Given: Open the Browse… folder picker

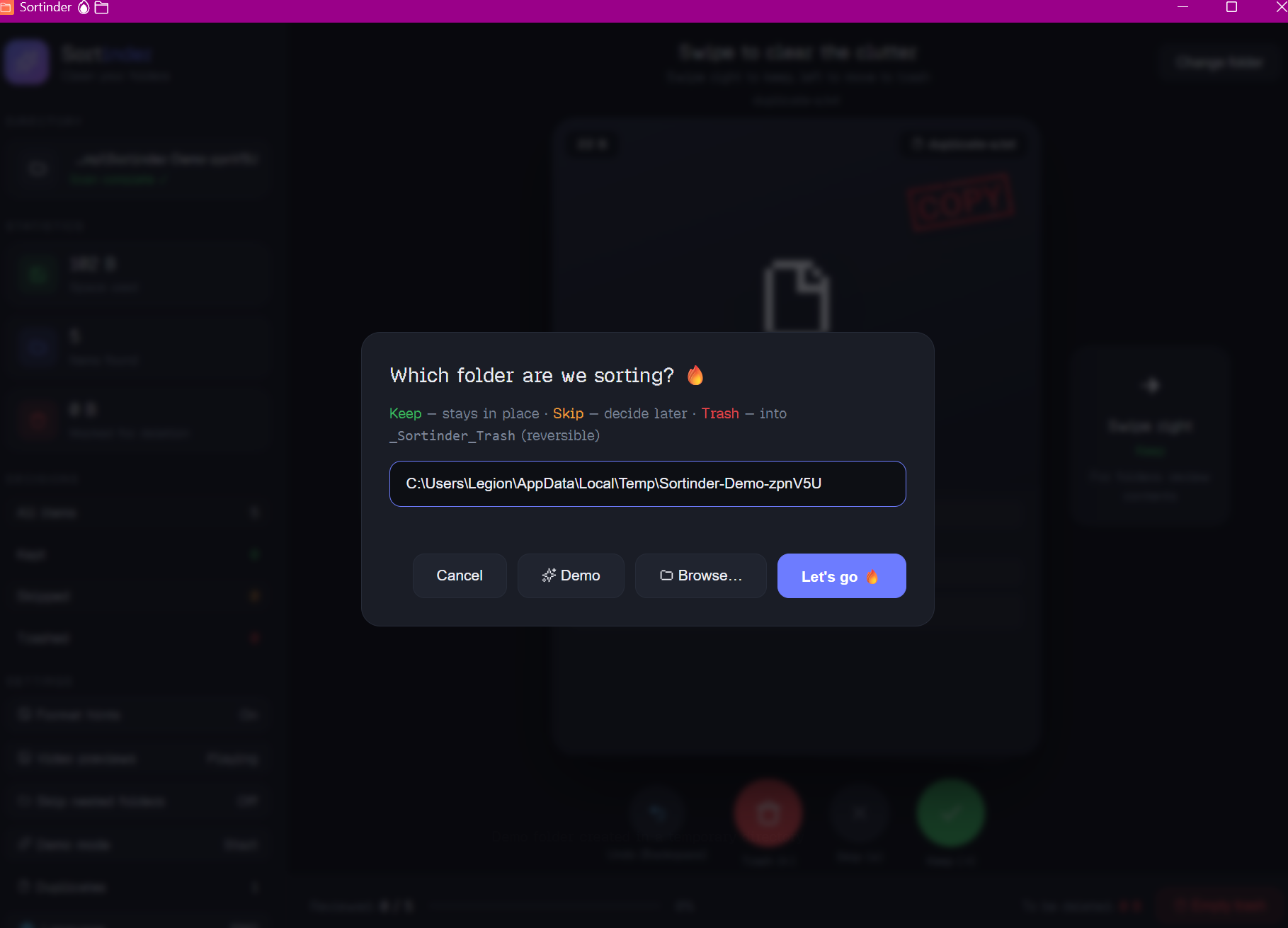Looking at the screenshot, I should pyautogui.click(x=701, y=576).
